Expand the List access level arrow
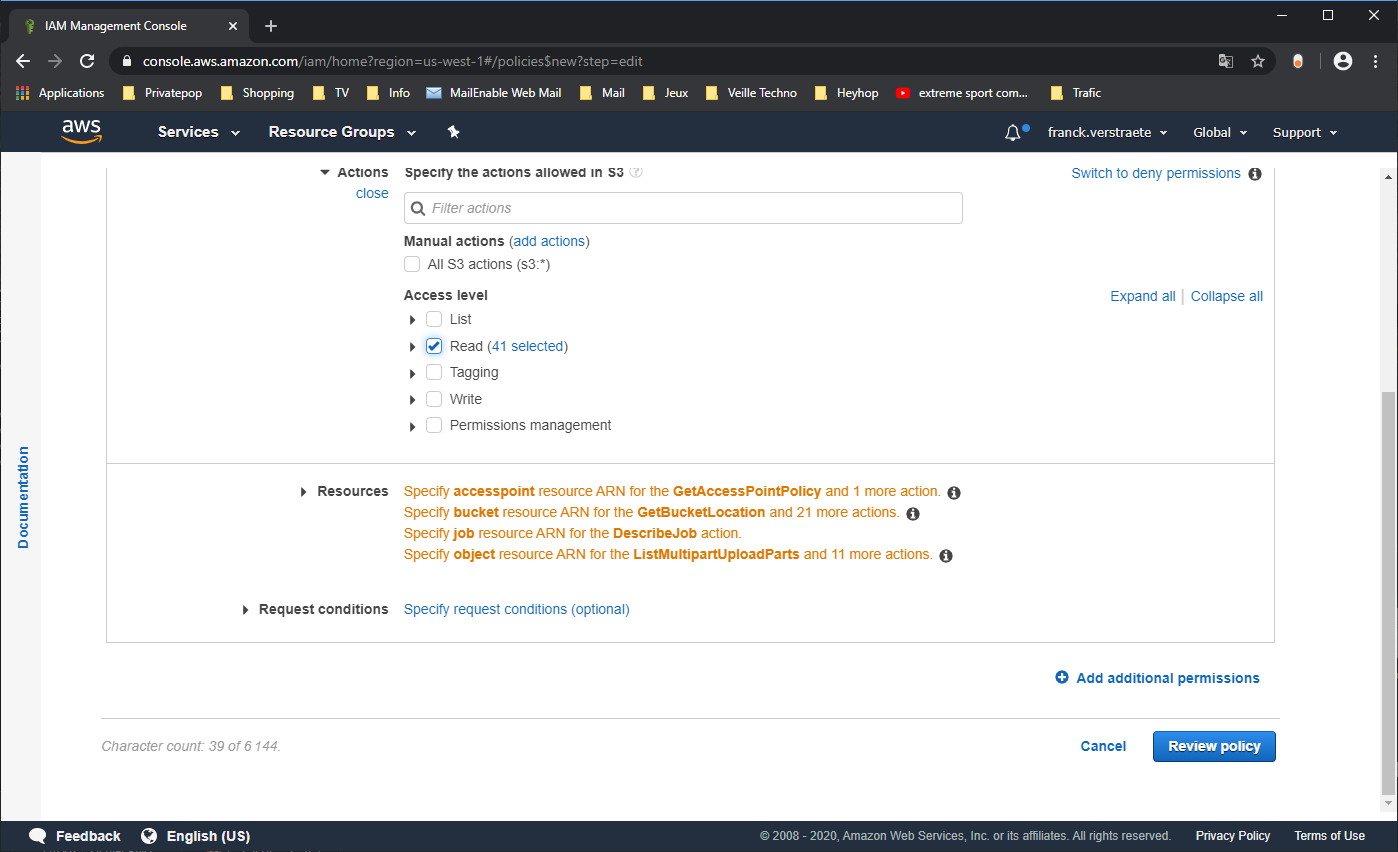 pos(412,320)
